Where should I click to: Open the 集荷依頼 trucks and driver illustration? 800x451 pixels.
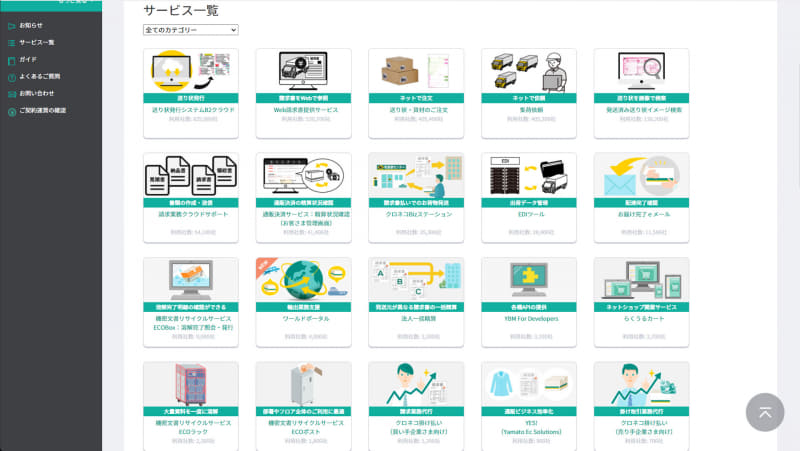pos(529,71)
